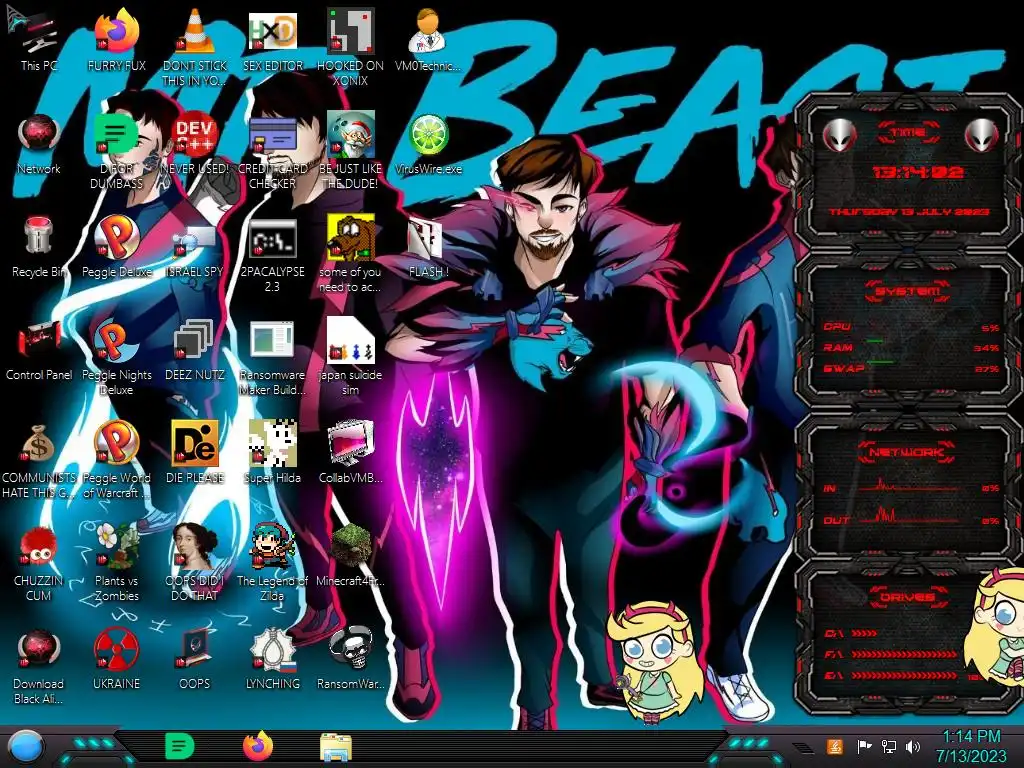
Task: Open the OOPS headset shortcut
Action: (x=195, y=650)
